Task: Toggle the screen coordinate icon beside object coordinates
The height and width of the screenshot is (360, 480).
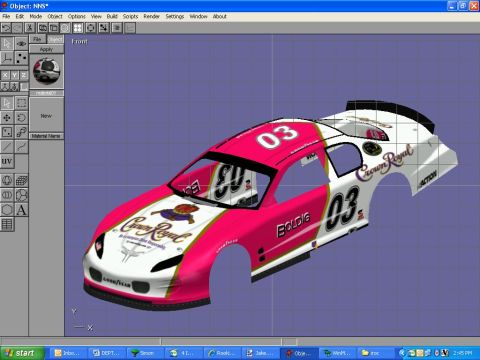Action: [24, 87]
